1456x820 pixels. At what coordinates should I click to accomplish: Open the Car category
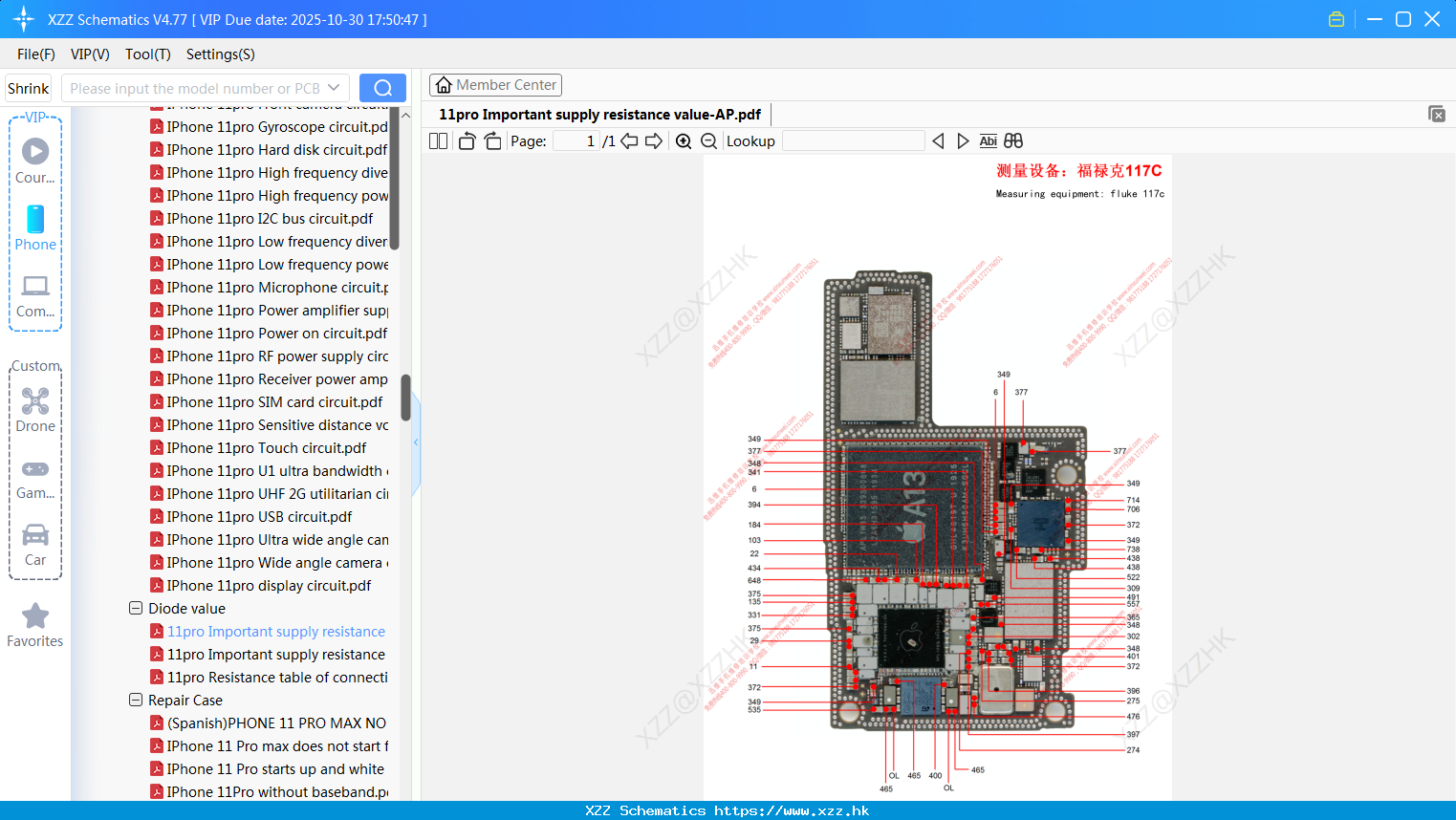[x=35, y=545]
